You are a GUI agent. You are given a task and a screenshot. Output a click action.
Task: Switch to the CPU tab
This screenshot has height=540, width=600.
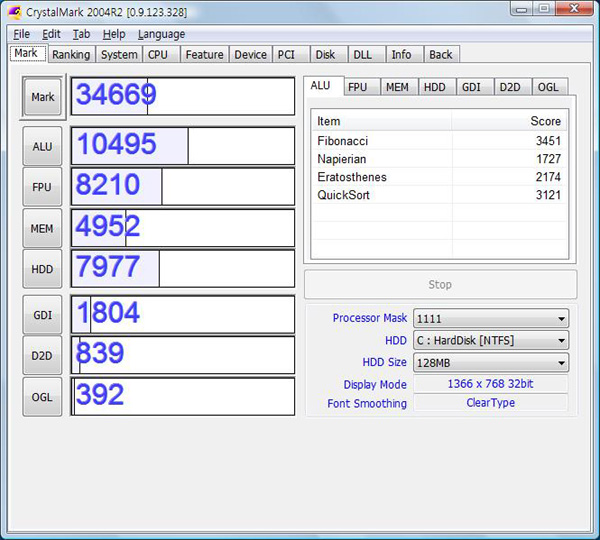pos(161,55)
